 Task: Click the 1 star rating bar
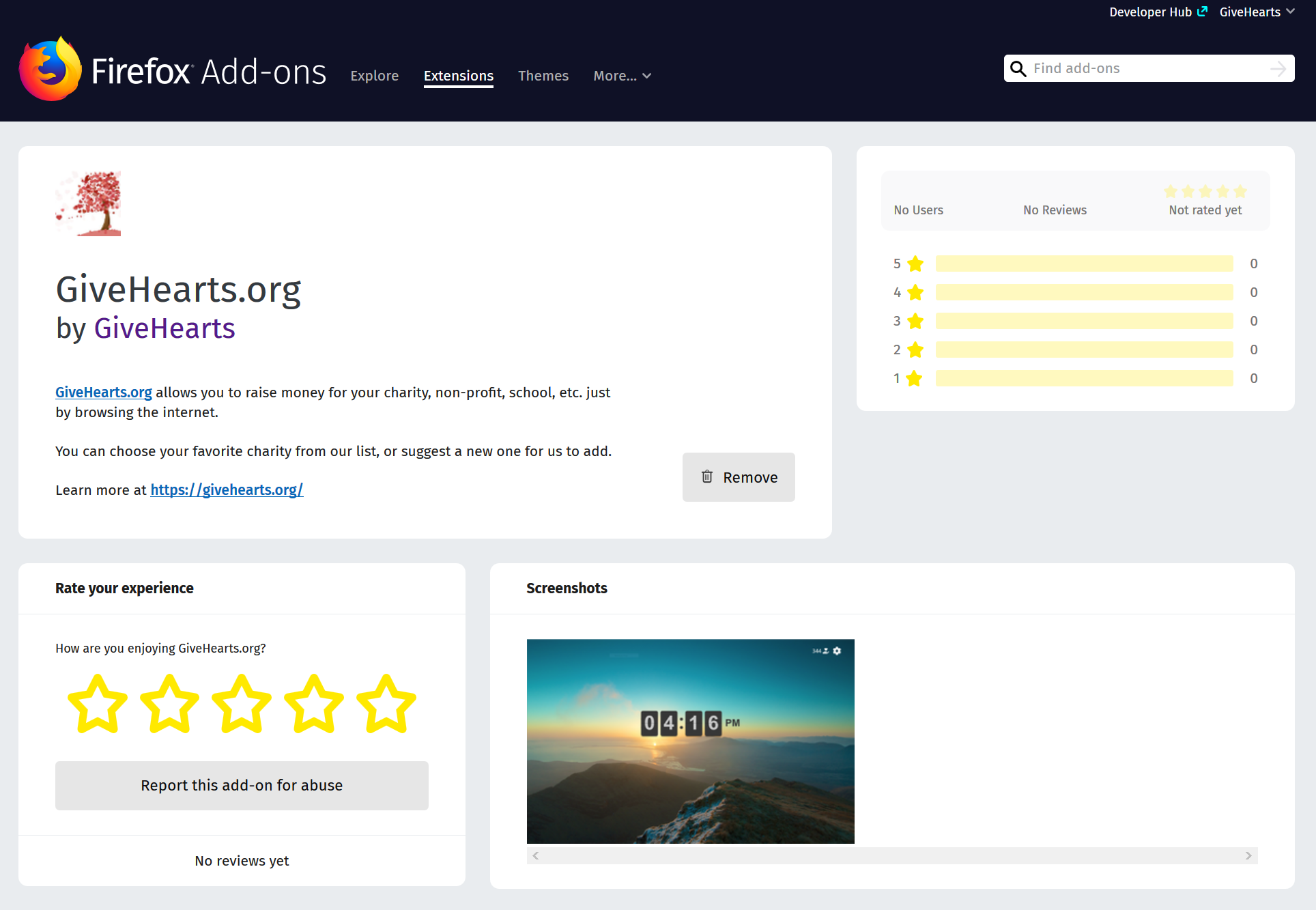point(1084,378)
